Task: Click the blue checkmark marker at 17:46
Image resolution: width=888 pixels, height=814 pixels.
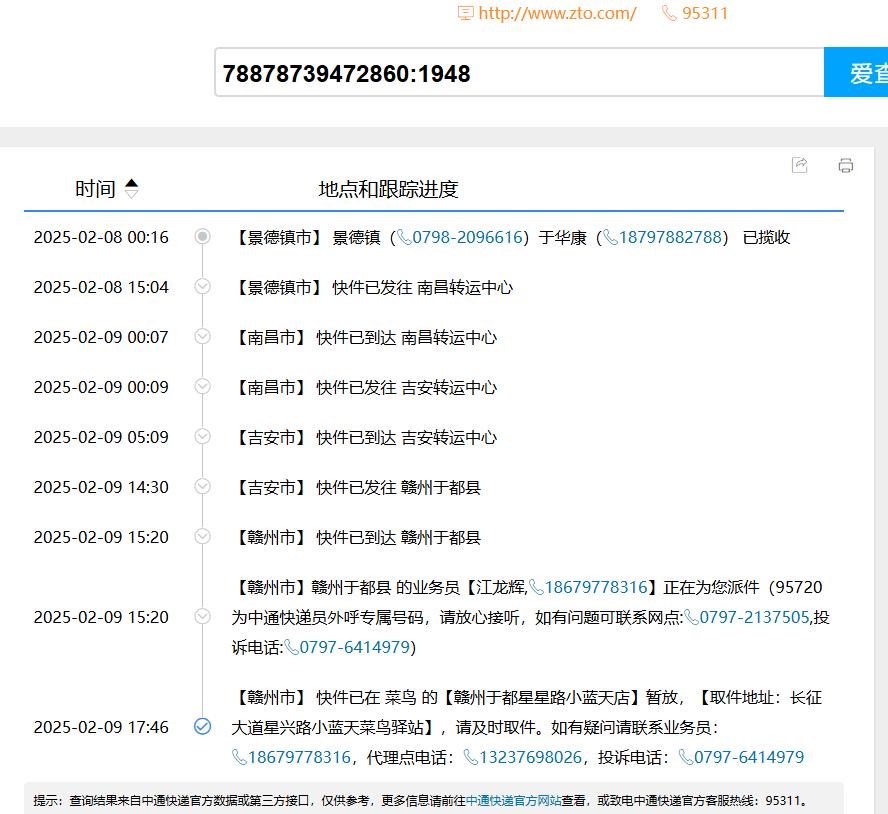Action: point(202,726)
